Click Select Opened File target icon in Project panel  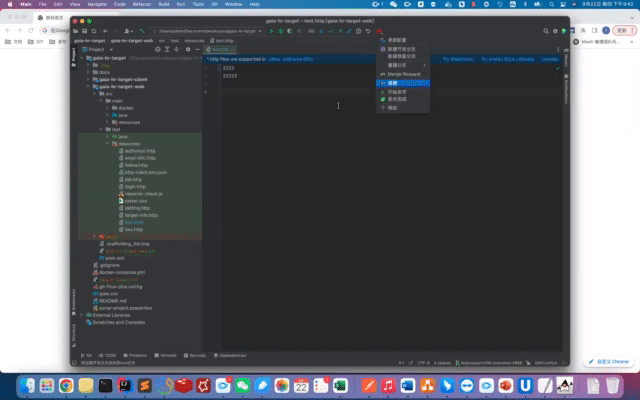click(x=158, y=49)
